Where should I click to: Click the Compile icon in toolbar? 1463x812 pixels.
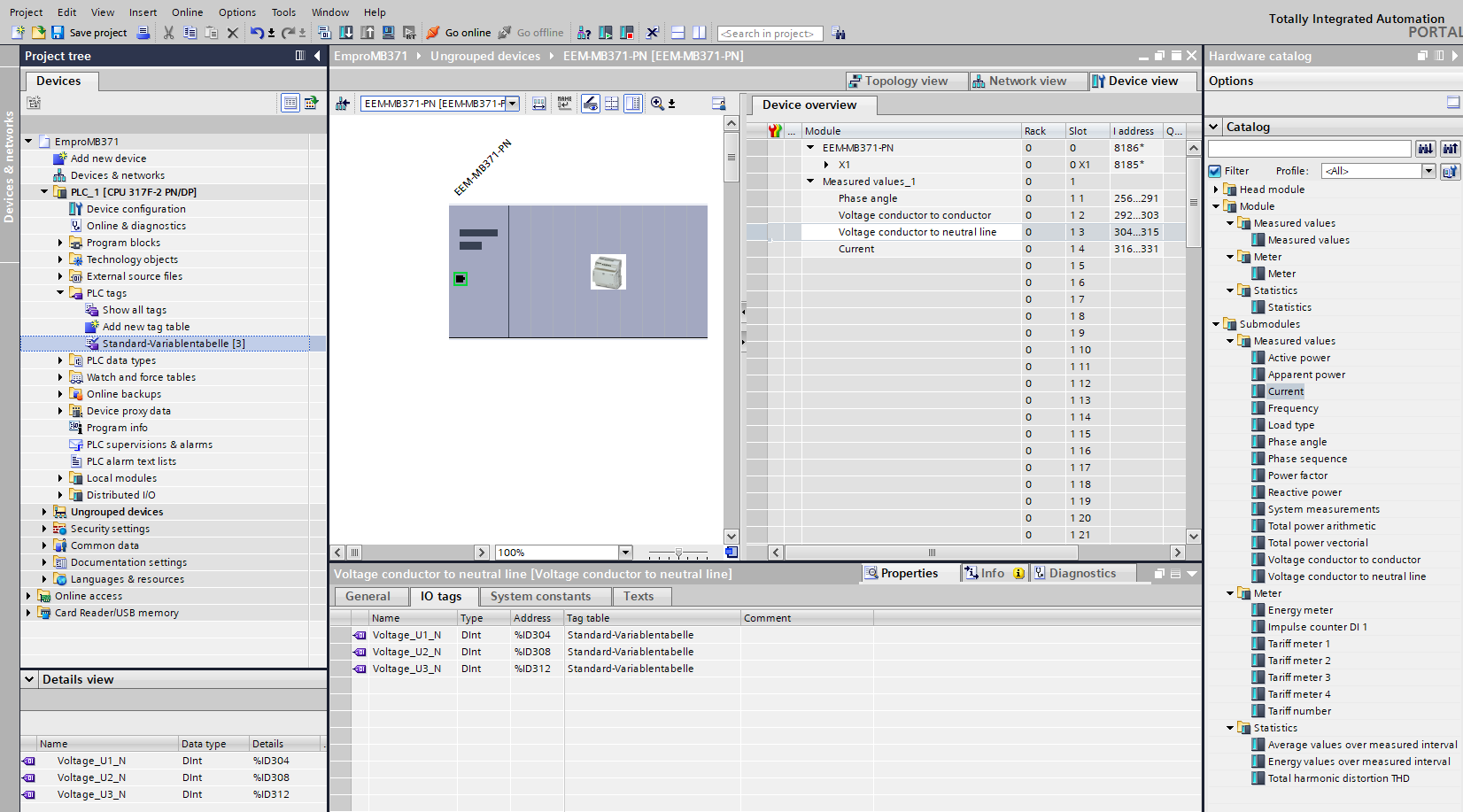(325, 33)
